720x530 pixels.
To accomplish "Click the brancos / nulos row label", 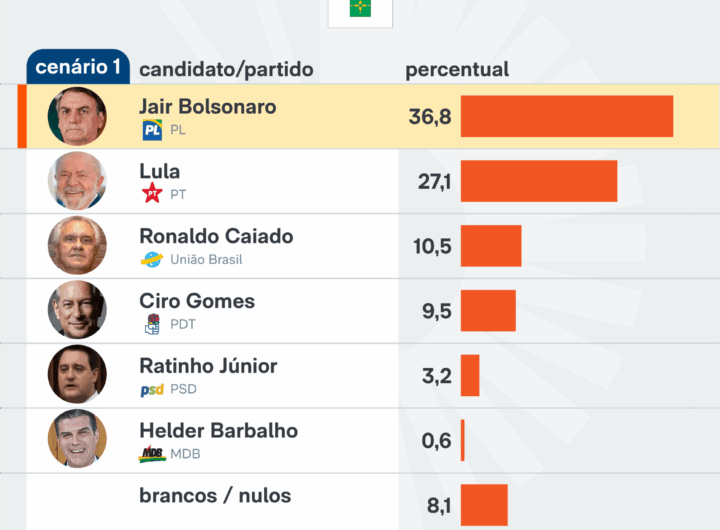I will (215, 495).
